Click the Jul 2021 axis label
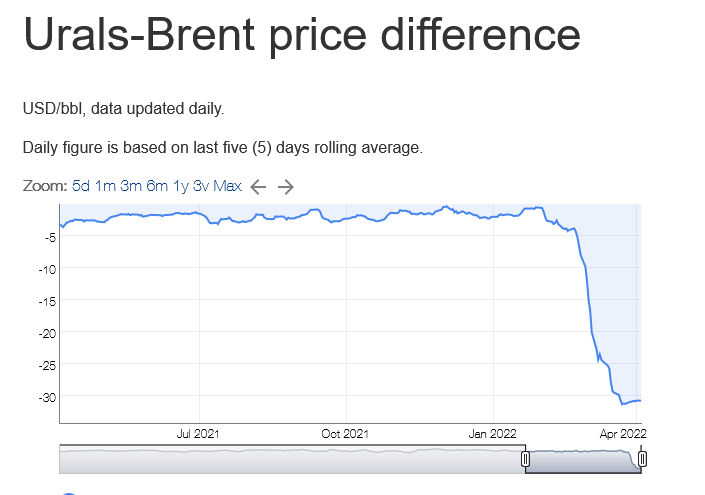 pos(198,434)
